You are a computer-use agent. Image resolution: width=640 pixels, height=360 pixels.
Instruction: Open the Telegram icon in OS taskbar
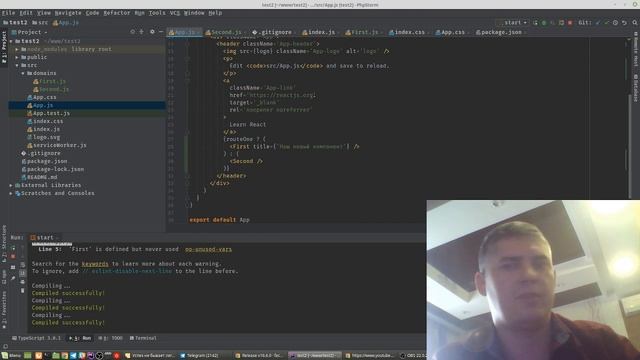click(x=73, y=356)
